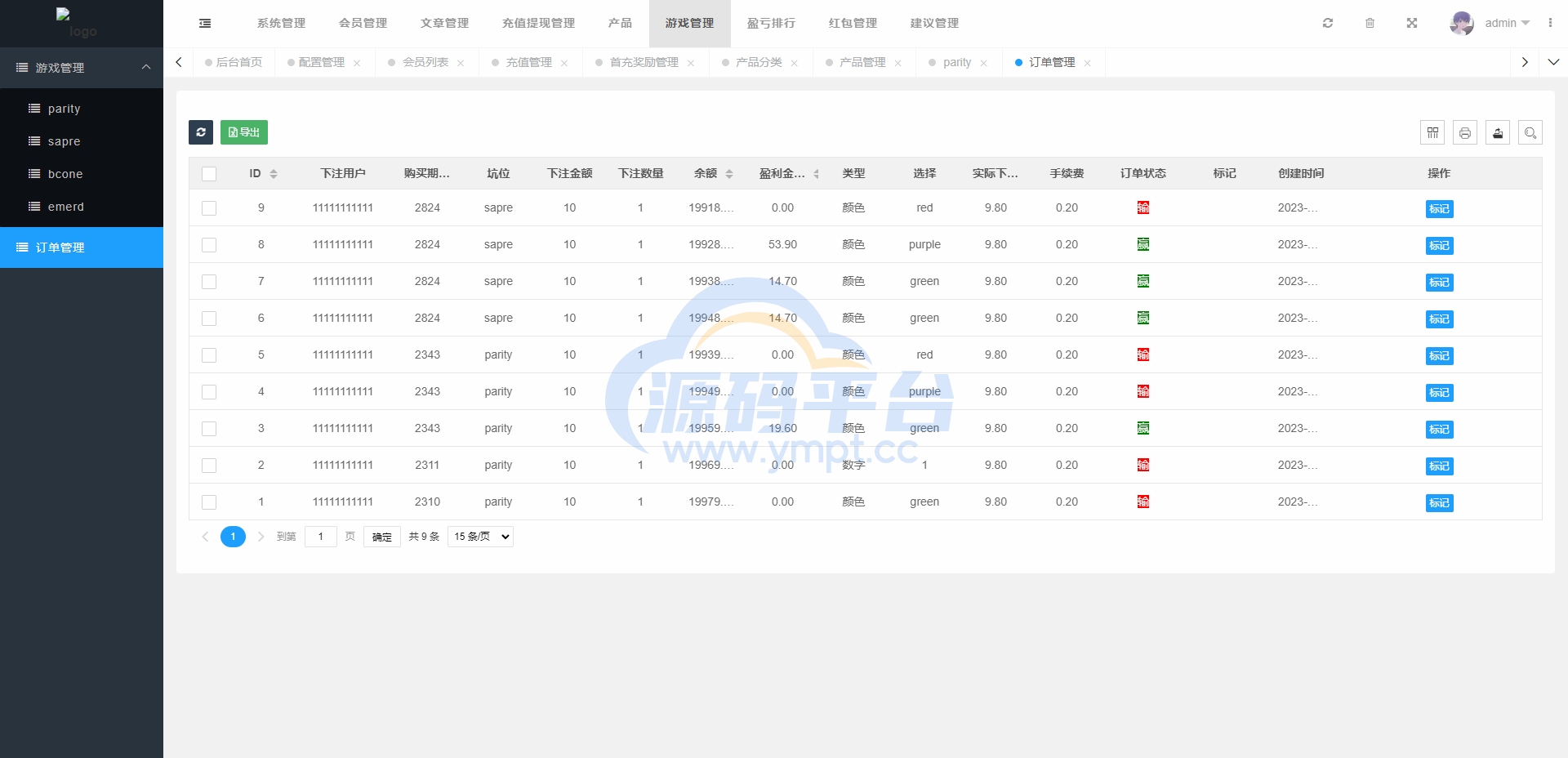Select the checkbox for order ID 6
This screenshot has height=758, width=1568.
click(209, 319)
